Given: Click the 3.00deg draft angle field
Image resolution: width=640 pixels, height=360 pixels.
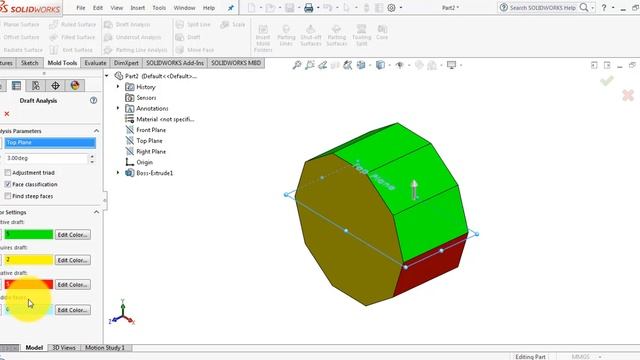Looking at the screenshot, I should [46, 158].
